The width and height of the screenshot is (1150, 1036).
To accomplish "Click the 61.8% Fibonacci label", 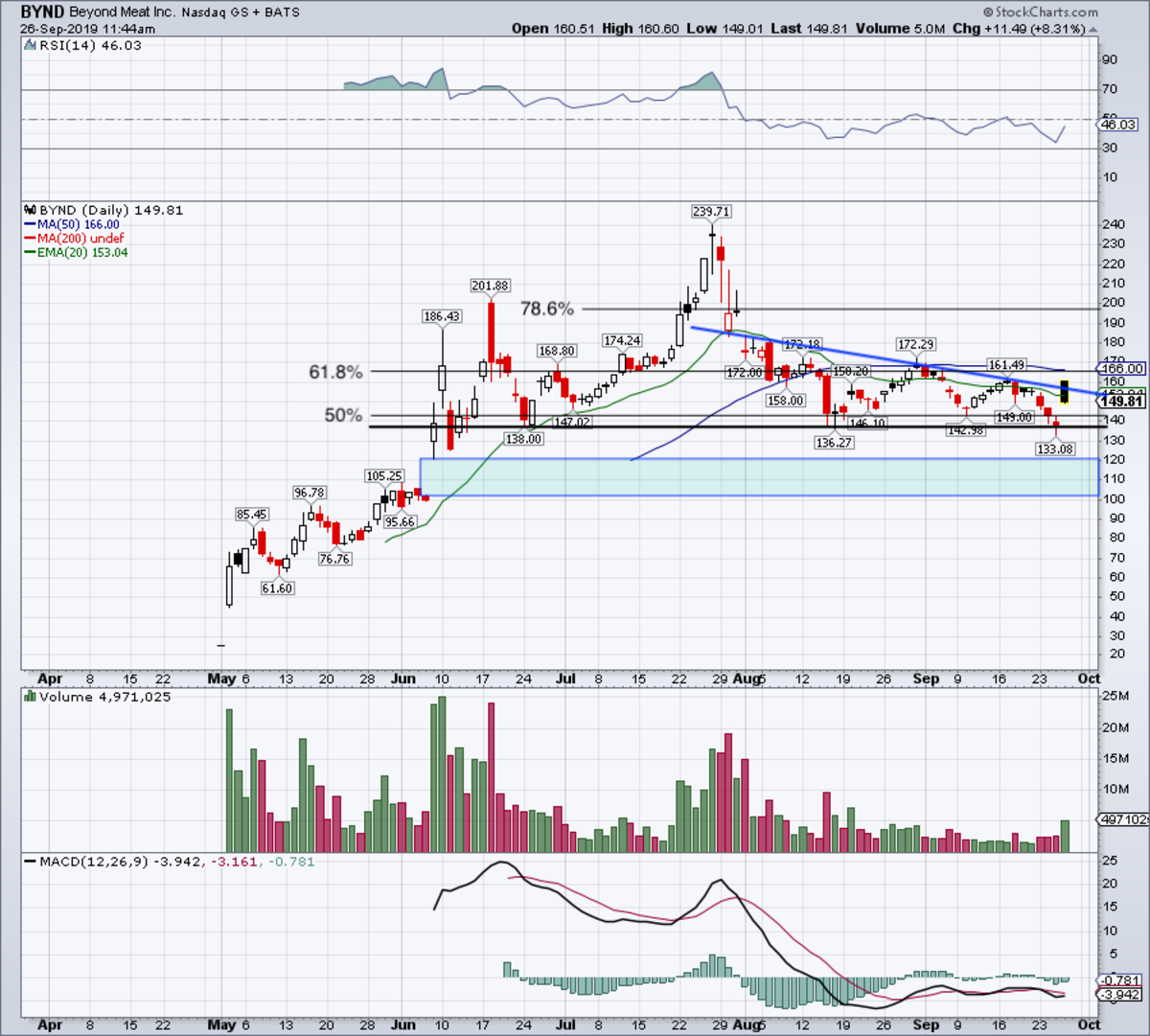I will point(335,372).
